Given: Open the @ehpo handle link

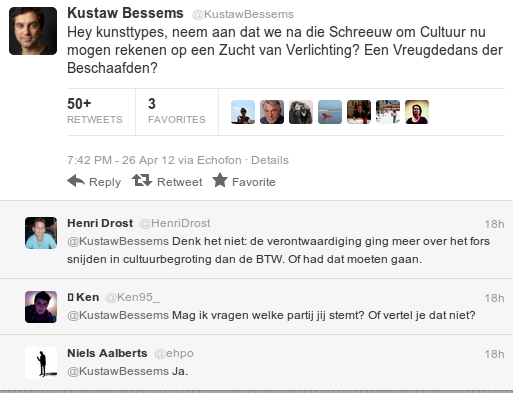Looking at the screenshot, I should pyautogui.click(x=174, y=353).
